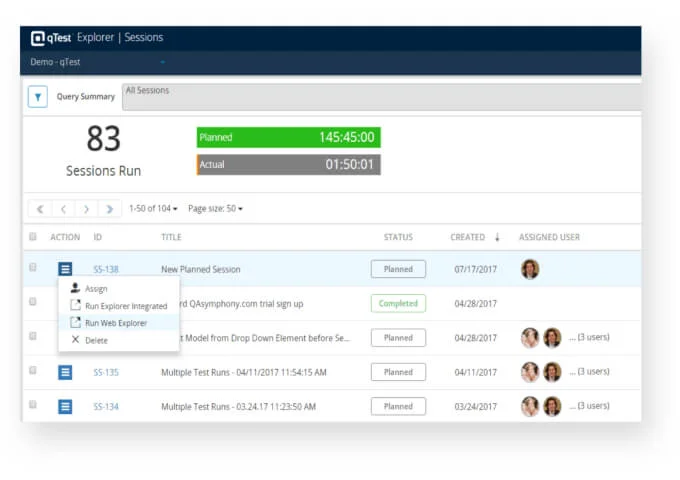Go to first page arrow
The height and width of the screenshot is (480, 680).
(40, 209)
